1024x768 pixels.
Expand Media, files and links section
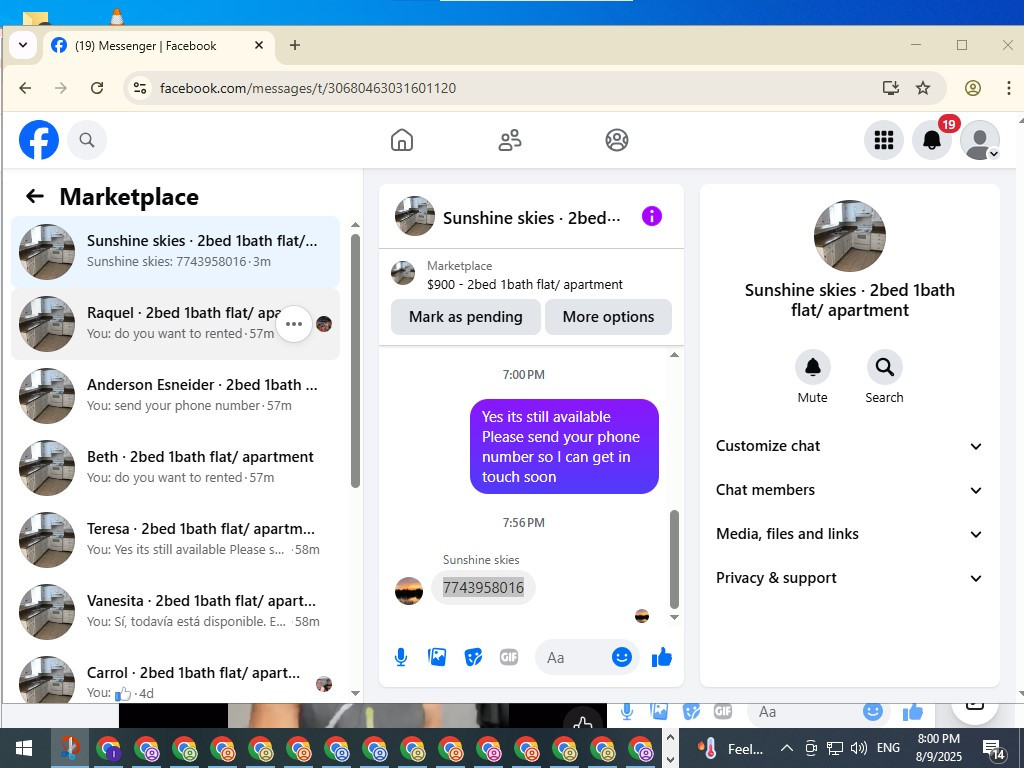coord(849,534)
